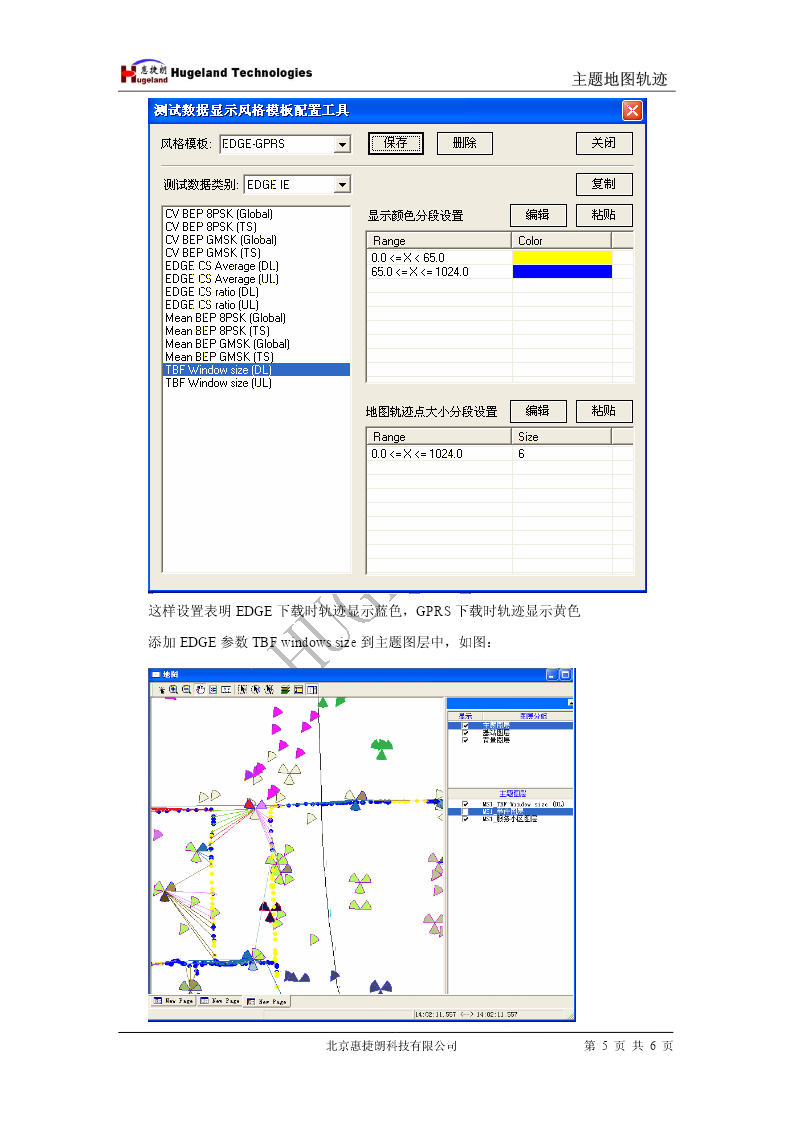794x1123 pixels.
Task: Click the Range header in color table
Action: (x=438, y=241)
